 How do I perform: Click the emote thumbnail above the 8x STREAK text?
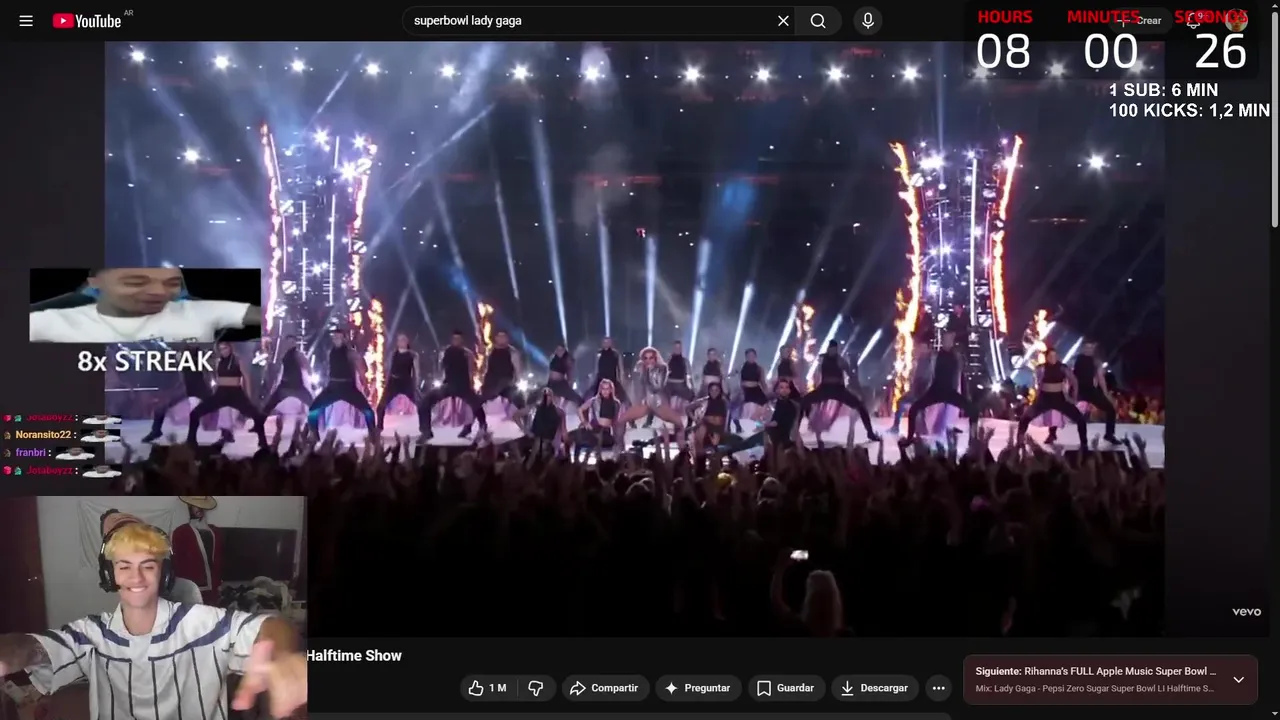tap(145, 305)
